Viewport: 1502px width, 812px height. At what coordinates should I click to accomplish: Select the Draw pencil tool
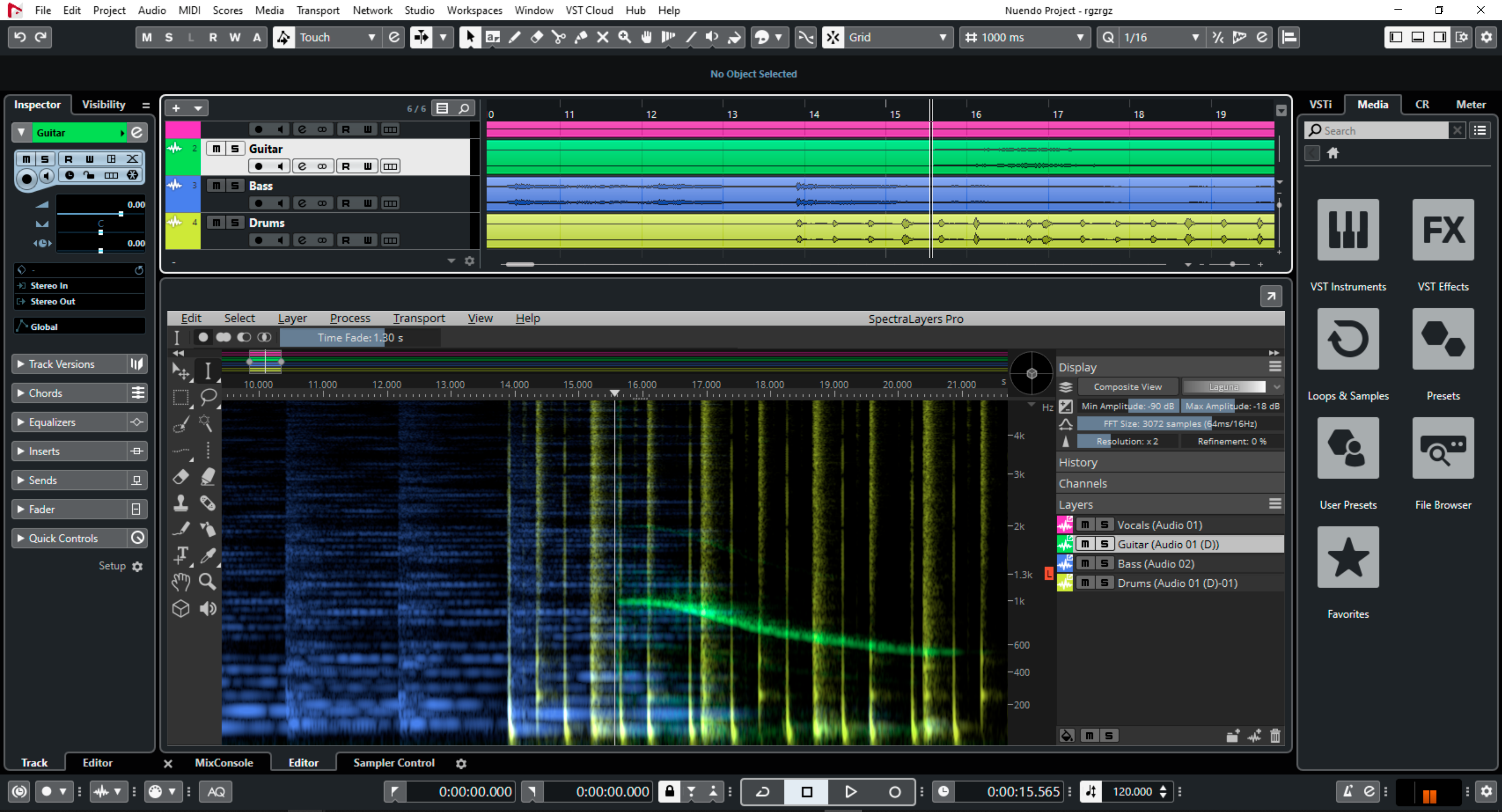pyautogui.click(x=514, y=37)
